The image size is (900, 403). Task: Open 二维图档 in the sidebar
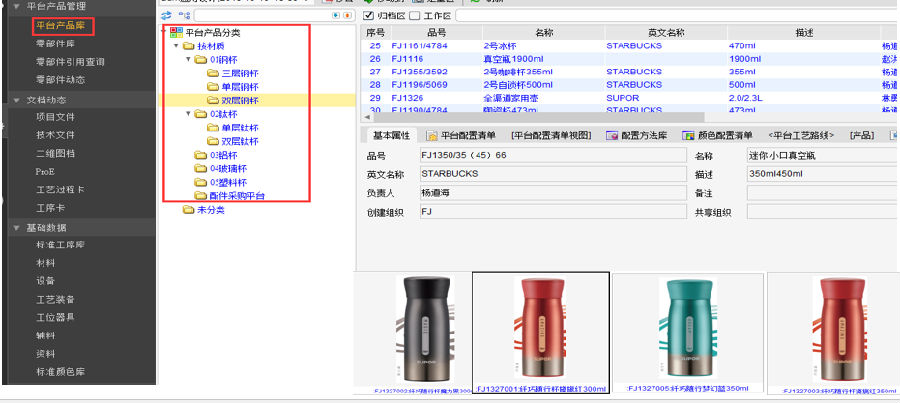point(55,154)
